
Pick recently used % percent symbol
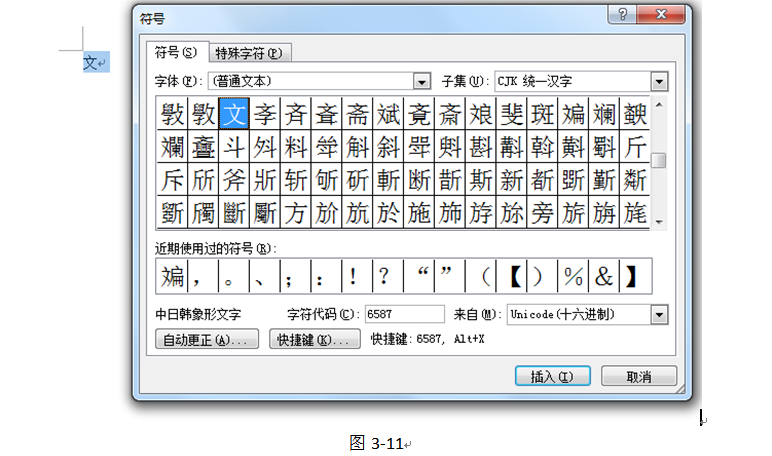click(x=573, y=276)
